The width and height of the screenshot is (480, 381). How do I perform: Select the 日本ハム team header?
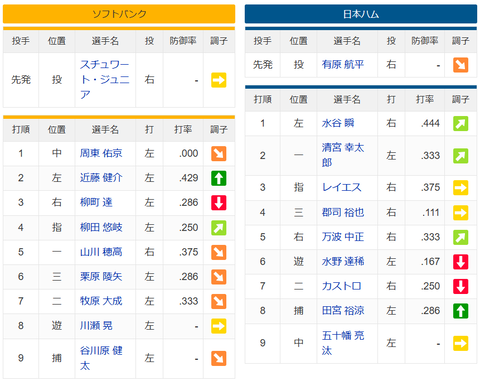pos(361,14)
